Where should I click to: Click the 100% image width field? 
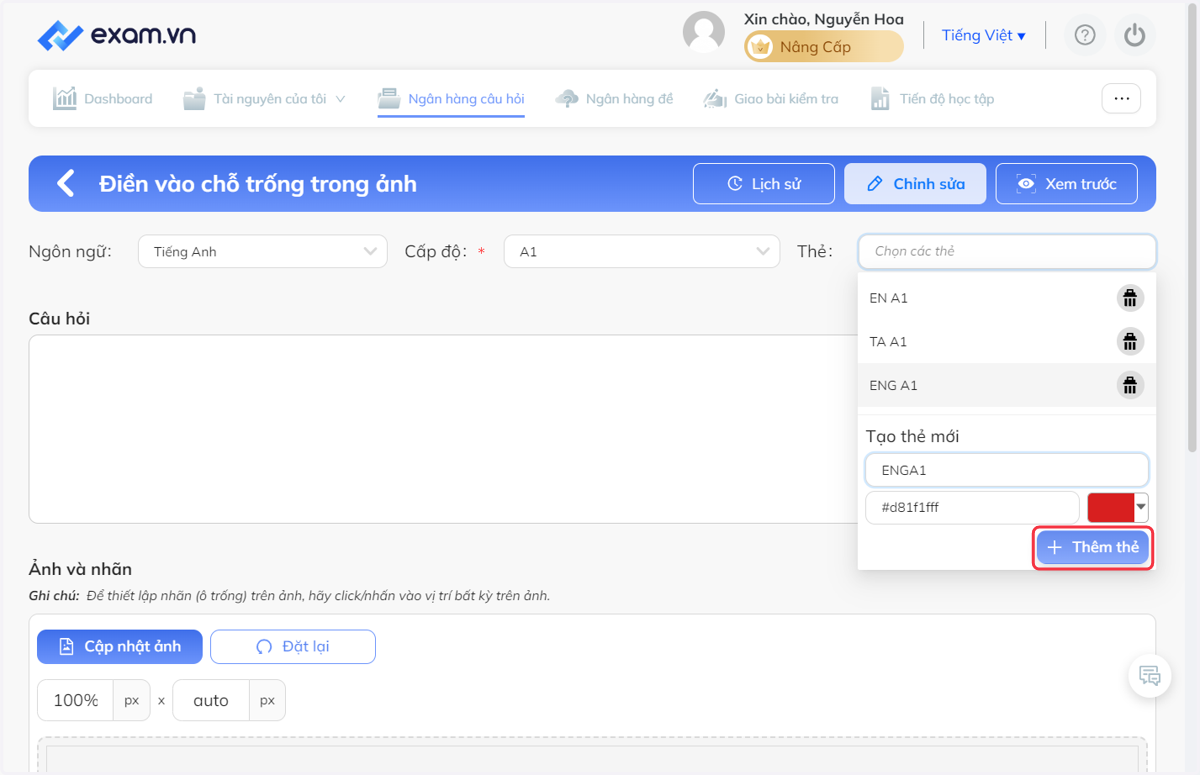(76, 700)
